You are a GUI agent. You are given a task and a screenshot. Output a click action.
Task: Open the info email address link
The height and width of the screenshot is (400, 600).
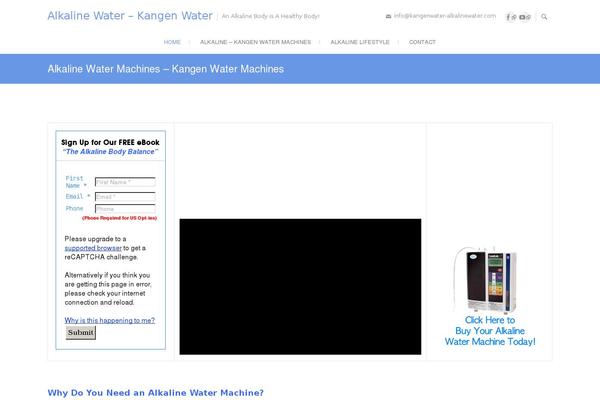(x=445, y=16)
